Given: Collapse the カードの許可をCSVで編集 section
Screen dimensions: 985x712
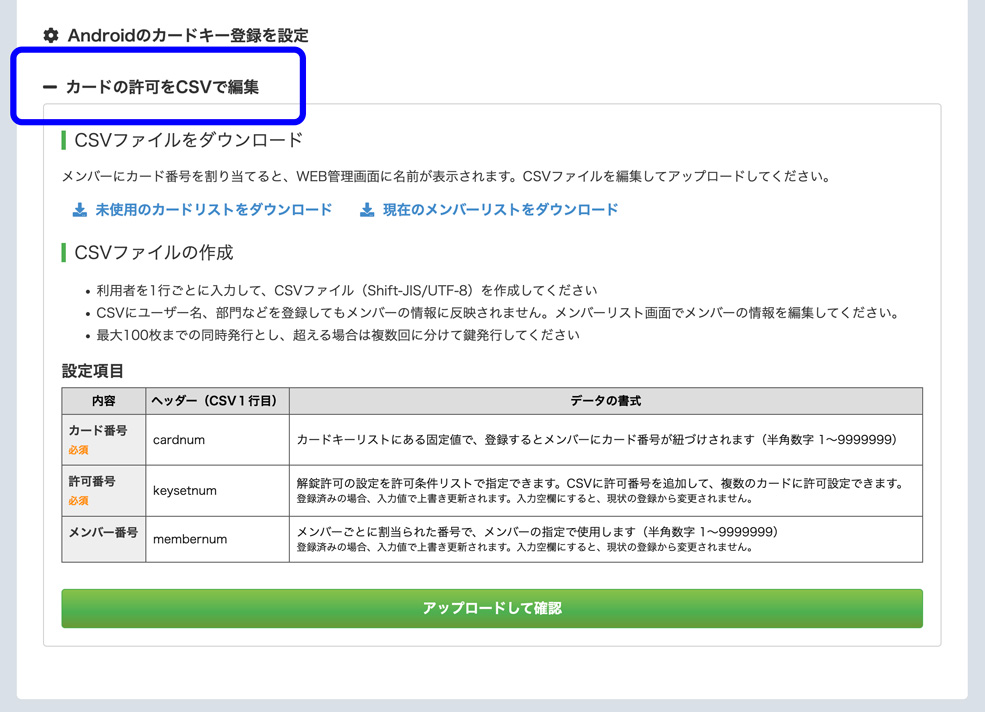Looking at the screenshot, I should pos(162,88).
